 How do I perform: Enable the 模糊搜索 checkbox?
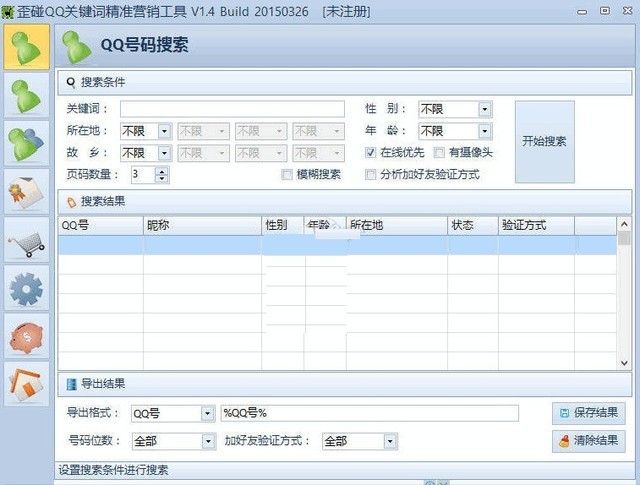pyautogui.click(x=287, y=175)
